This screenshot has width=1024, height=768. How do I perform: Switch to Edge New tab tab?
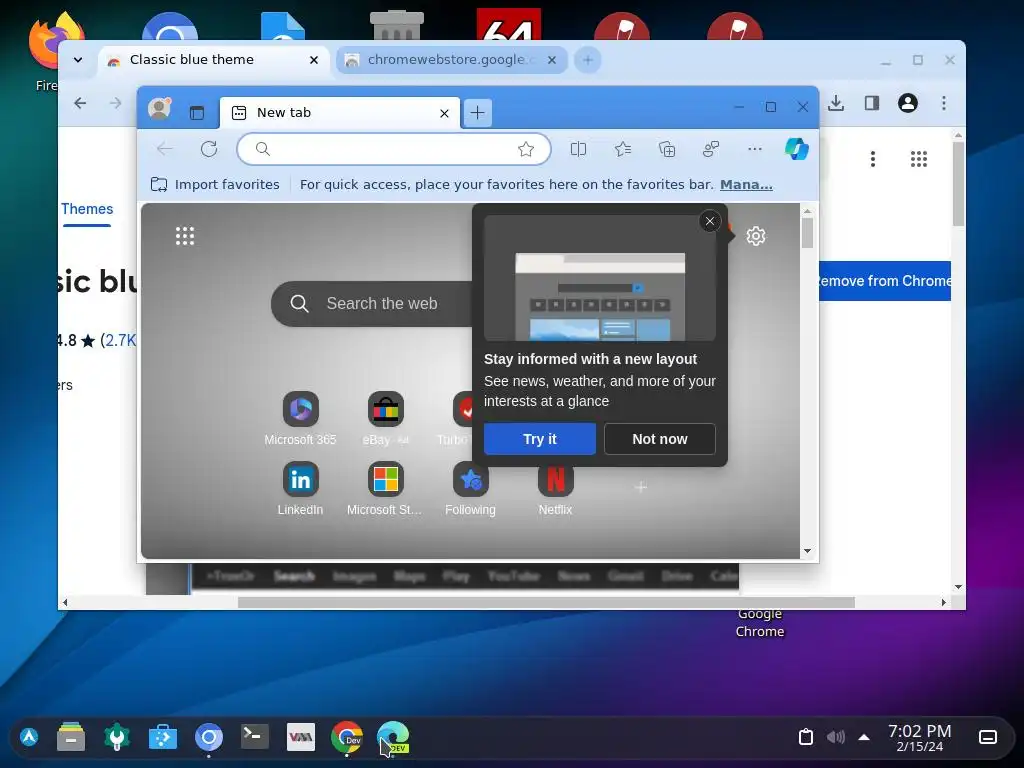340,112
